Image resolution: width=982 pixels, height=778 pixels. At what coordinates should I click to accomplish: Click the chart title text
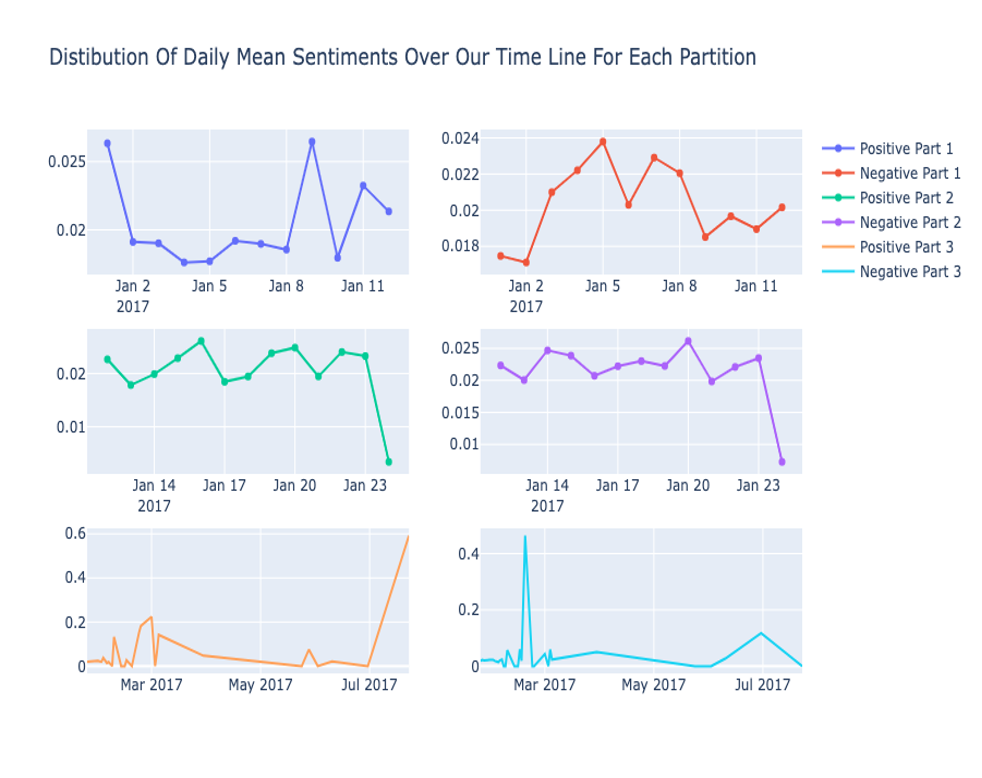coord(402,58)
